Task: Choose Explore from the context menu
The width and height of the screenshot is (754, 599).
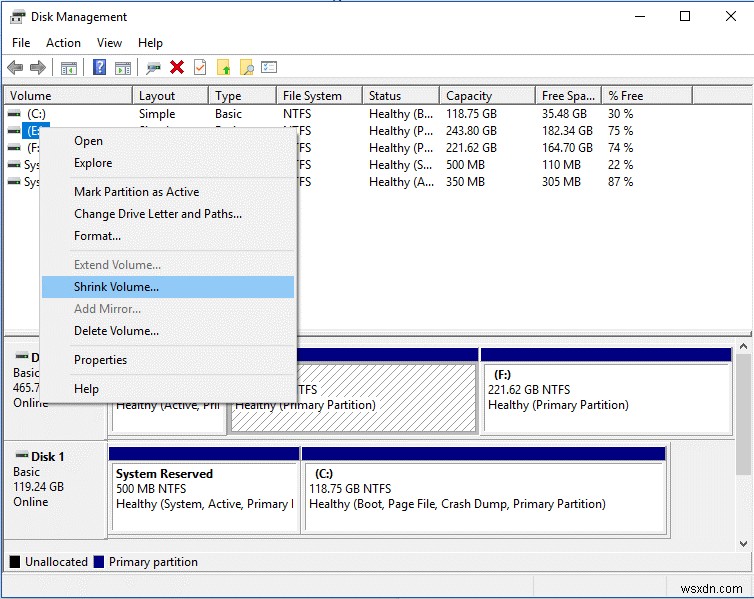Action: (168, 163)
